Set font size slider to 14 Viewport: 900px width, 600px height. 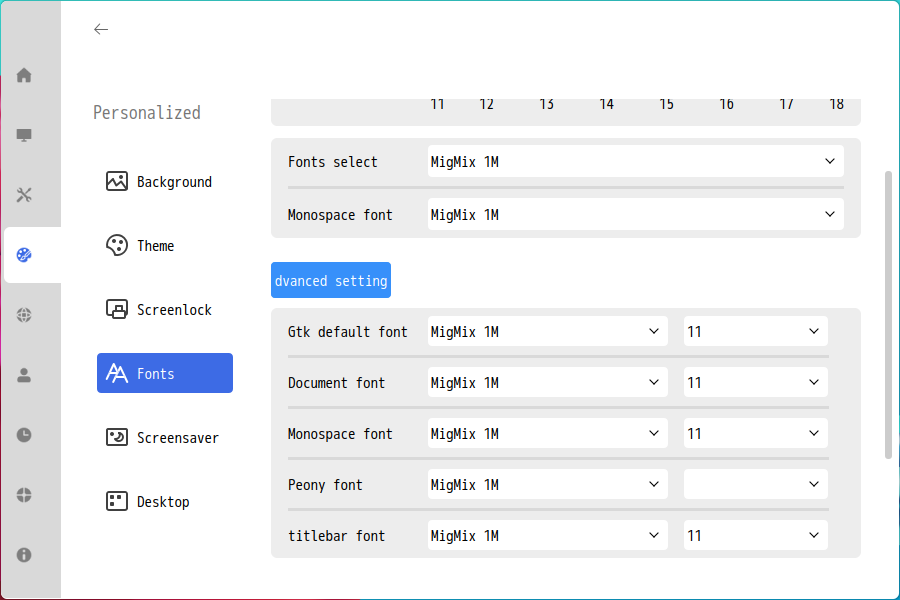point(606,104)
